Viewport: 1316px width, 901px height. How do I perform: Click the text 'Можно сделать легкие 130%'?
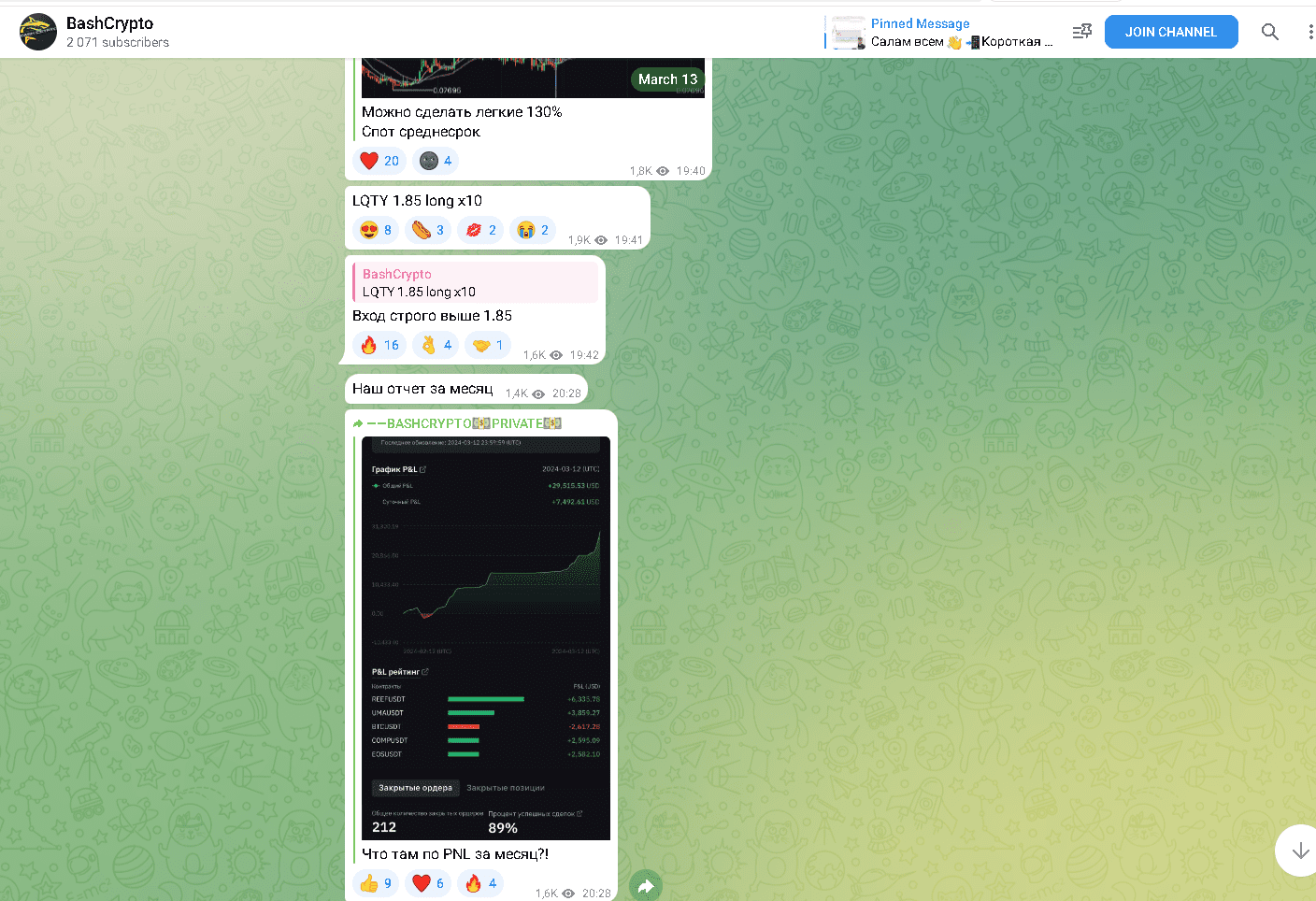(x=462, y=112)
